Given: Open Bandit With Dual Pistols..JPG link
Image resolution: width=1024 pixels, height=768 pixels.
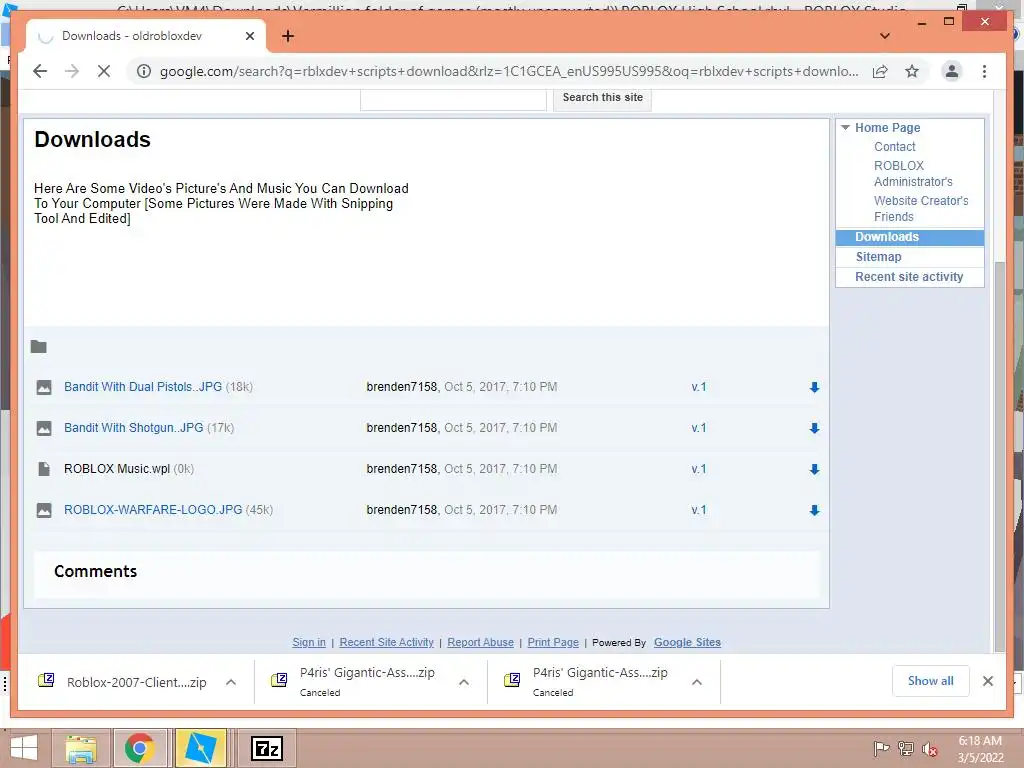Looking at the screenshot, I should tap(143, 387).
